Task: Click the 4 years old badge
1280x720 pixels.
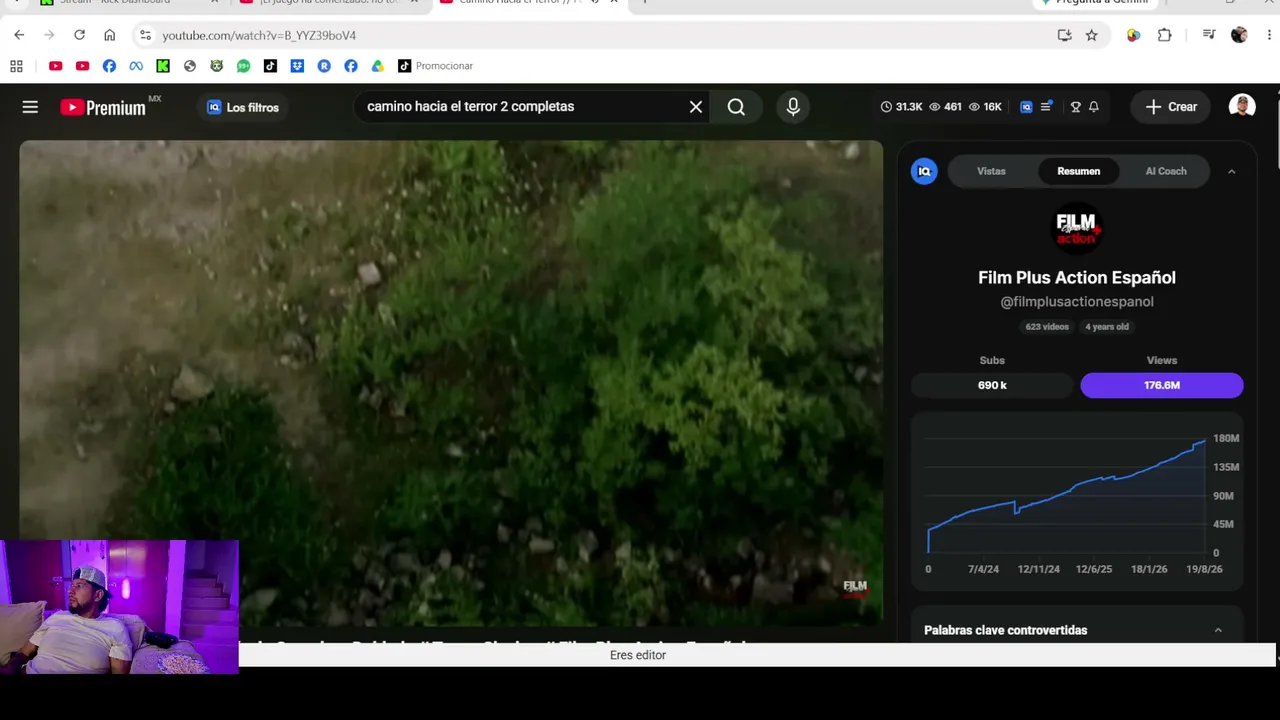Action: [1107, 327]
